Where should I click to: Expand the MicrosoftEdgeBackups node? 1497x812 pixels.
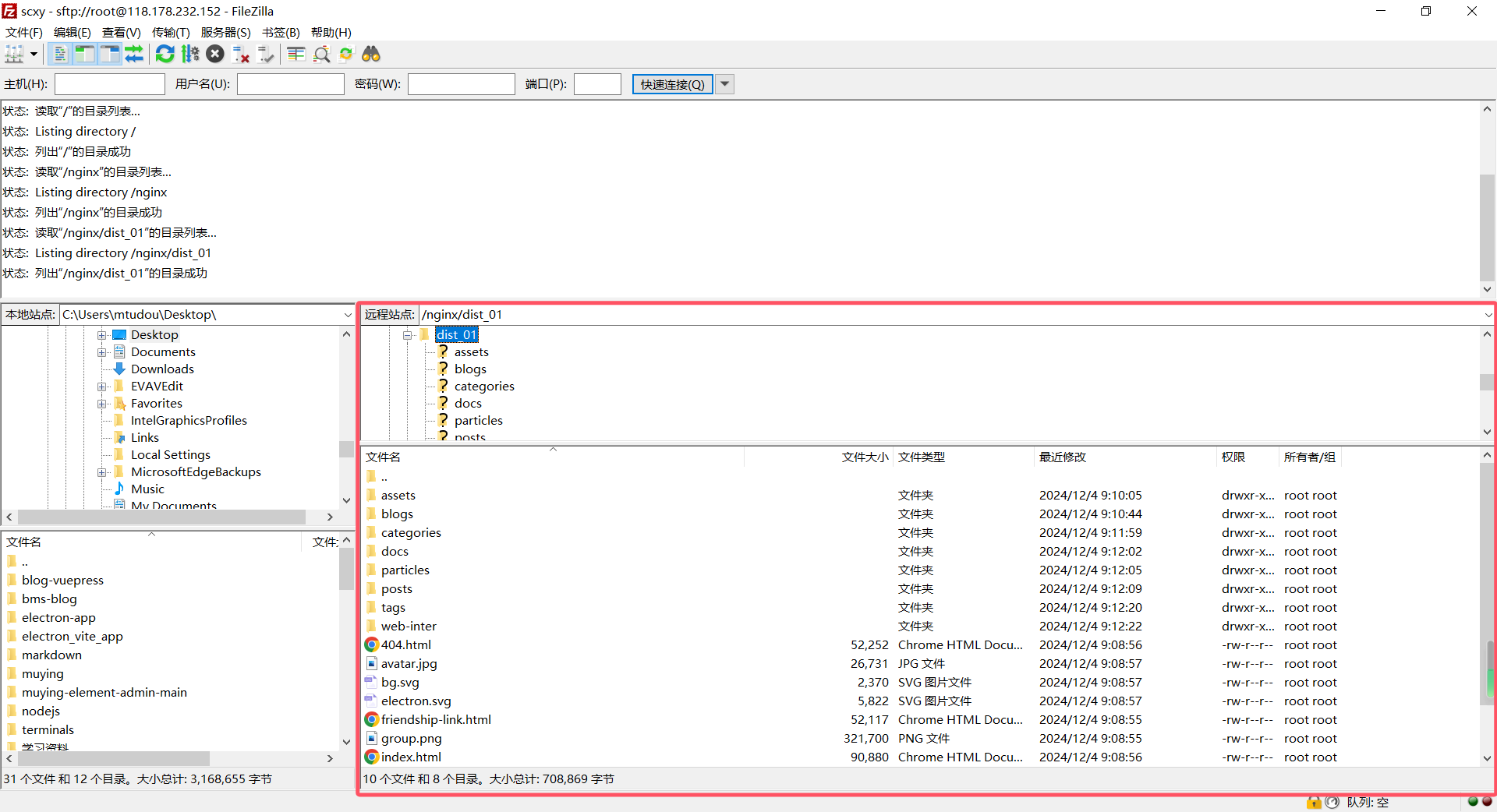click(x=101, y=472)
